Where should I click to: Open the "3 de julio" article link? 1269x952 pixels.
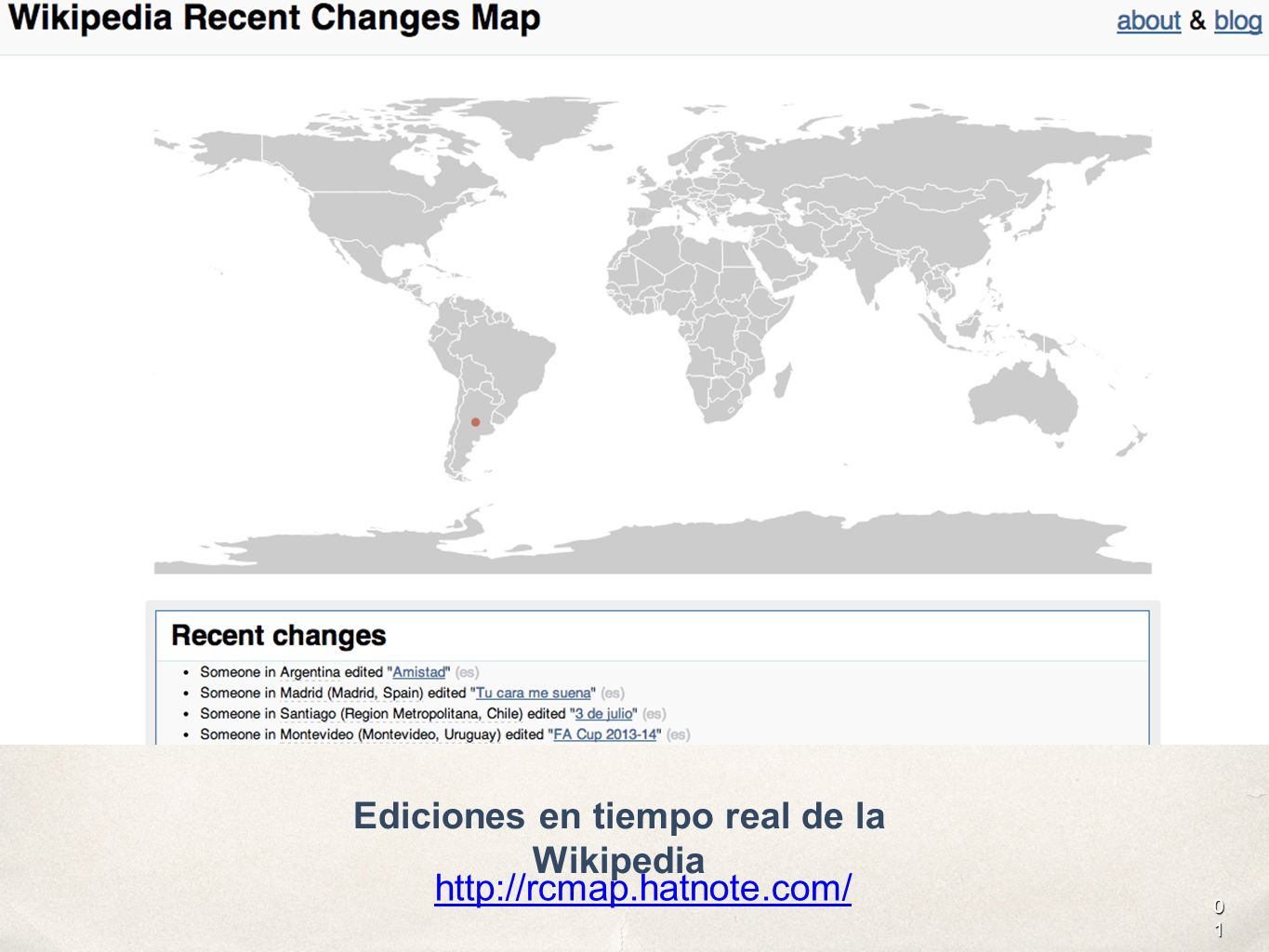pos(604,714)
